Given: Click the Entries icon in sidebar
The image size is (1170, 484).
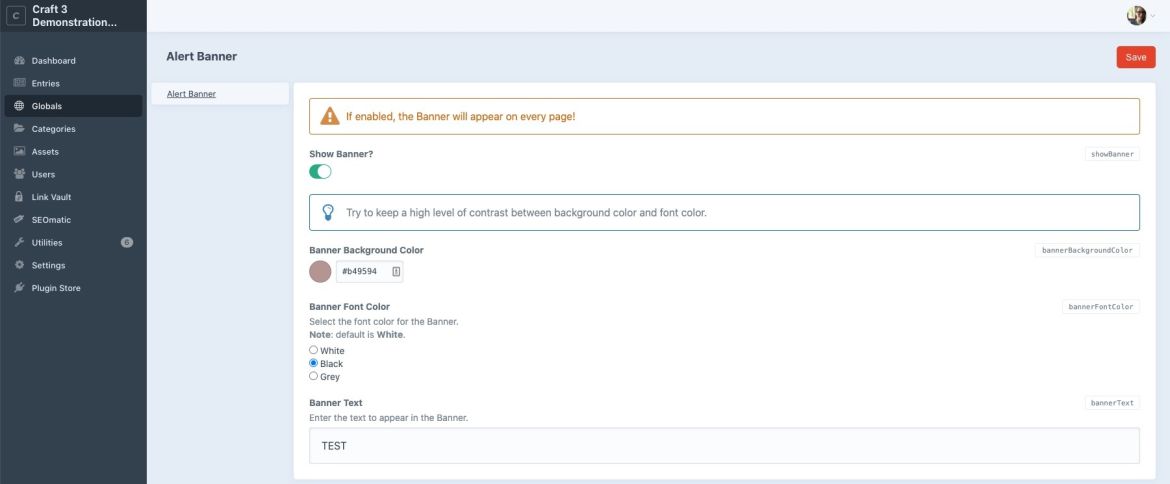Looking at the screenshot, I should 19,83.
